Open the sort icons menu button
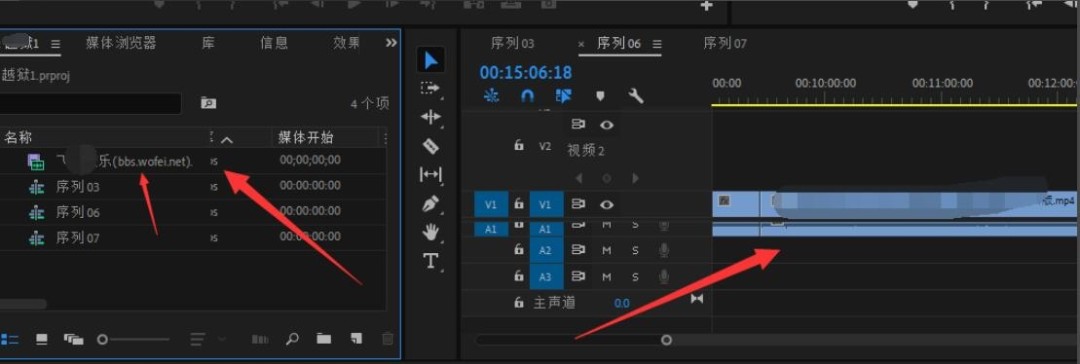The width and height of the screenshot is (1080, 364). point(198,339)
